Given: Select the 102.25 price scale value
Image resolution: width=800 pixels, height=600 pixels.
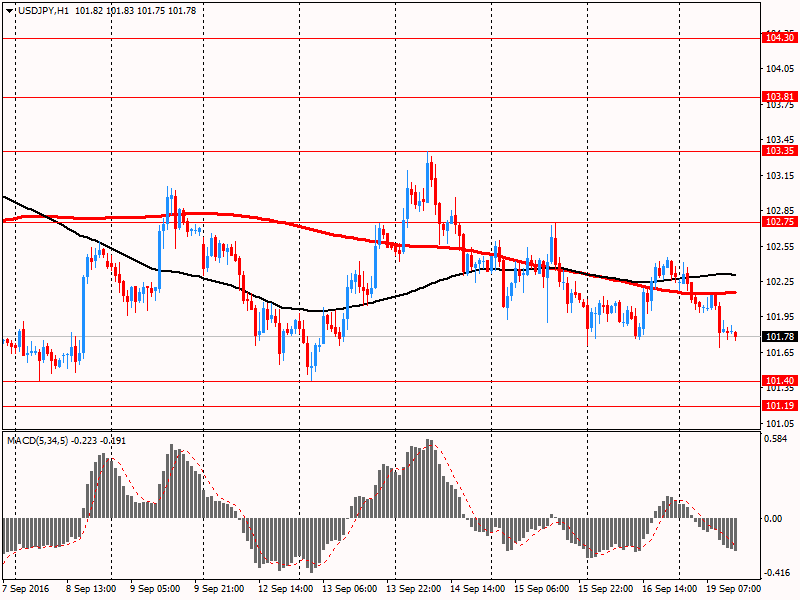Looking at the screenshot, I should point(780,282).
